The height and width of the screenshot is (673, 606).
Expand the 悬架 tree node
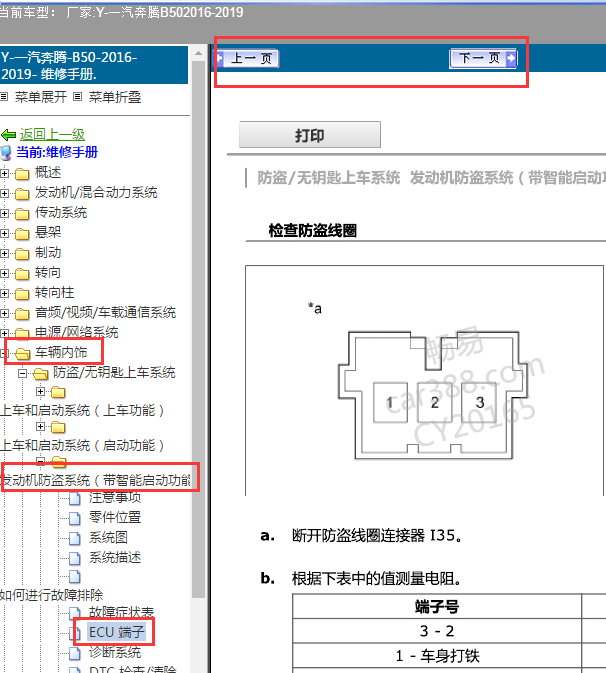4,233
